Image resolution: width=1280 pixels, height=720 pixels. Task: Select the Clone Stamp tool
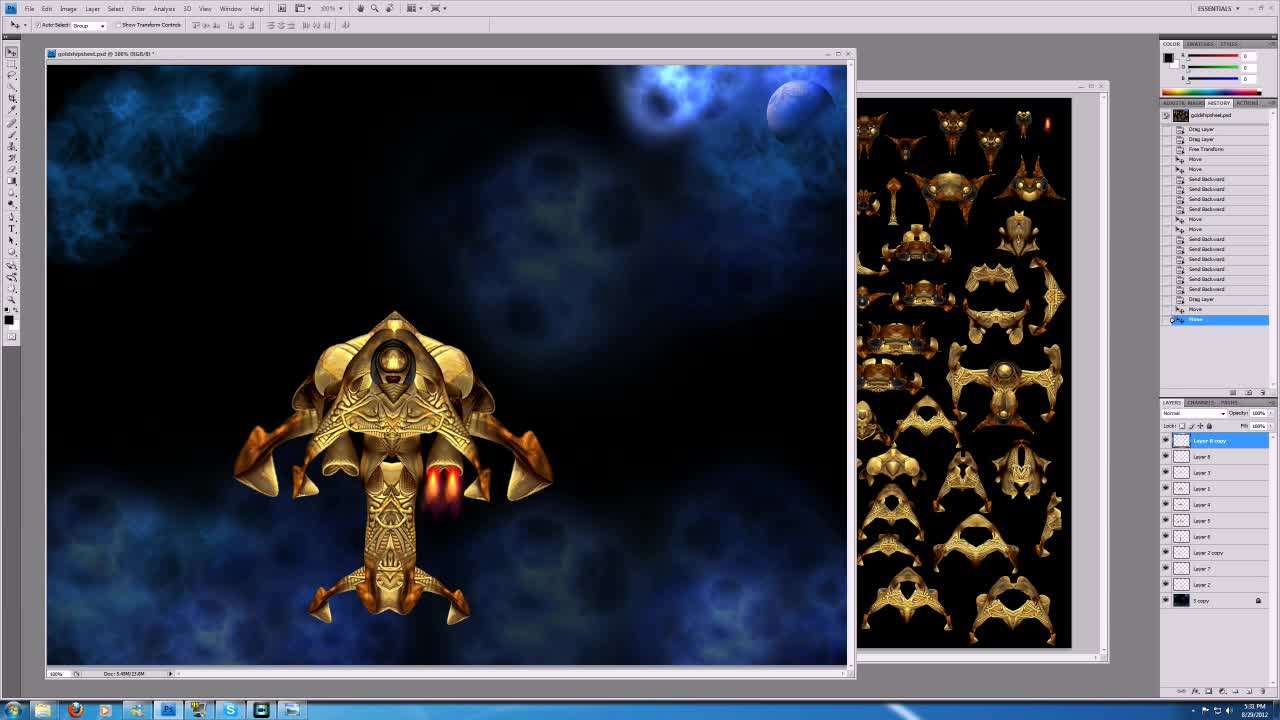point(12,146)
